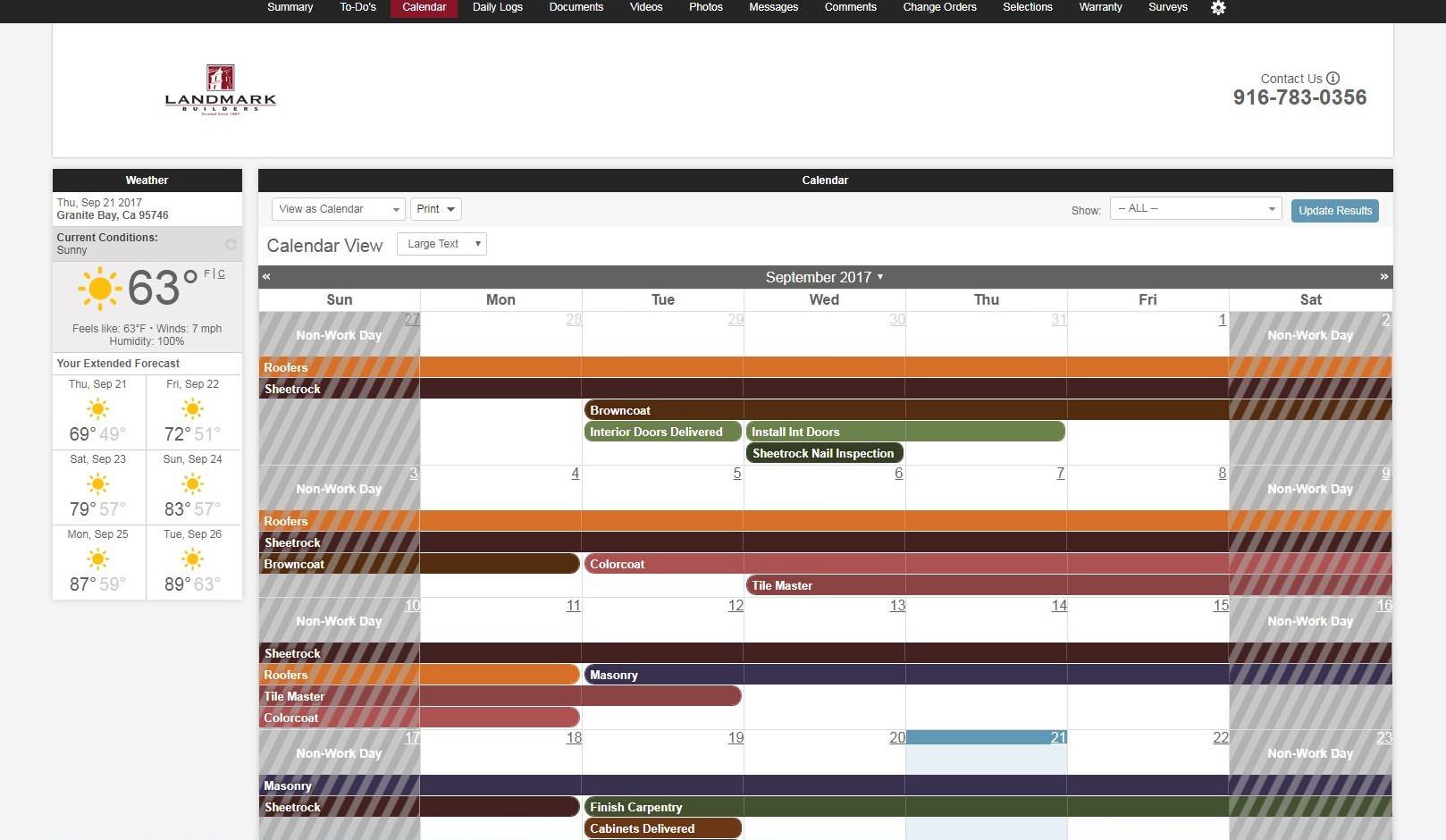Click the weather refresh icon

click(231, 244)
